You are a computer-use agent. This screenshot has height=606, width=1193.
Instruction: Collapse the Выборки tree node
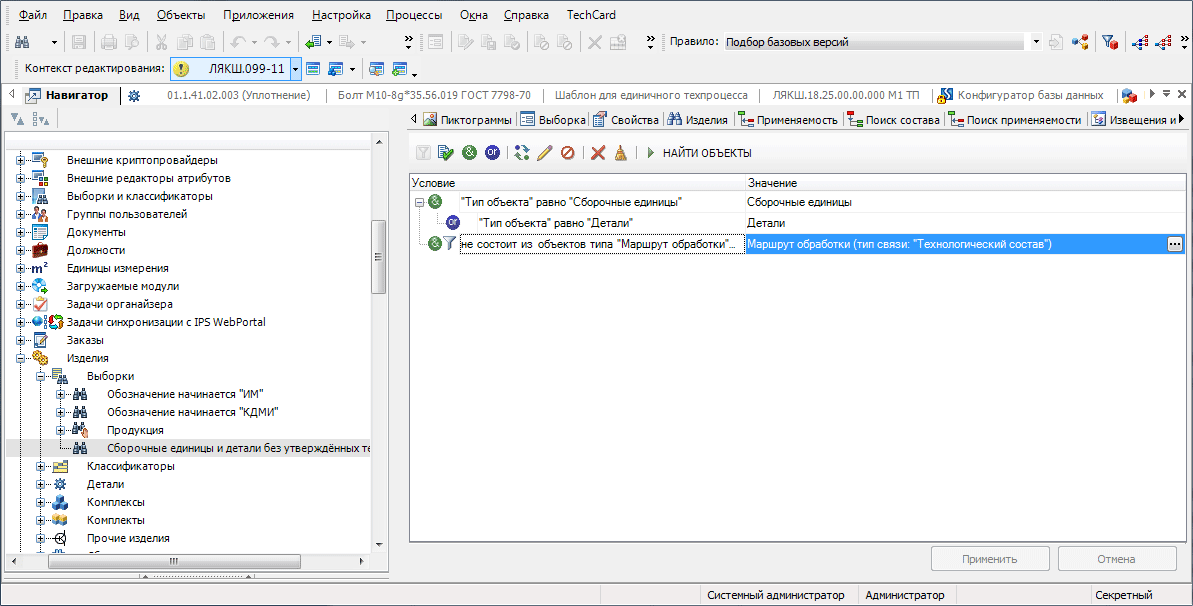pyautogui.click(x=41, y=376)
